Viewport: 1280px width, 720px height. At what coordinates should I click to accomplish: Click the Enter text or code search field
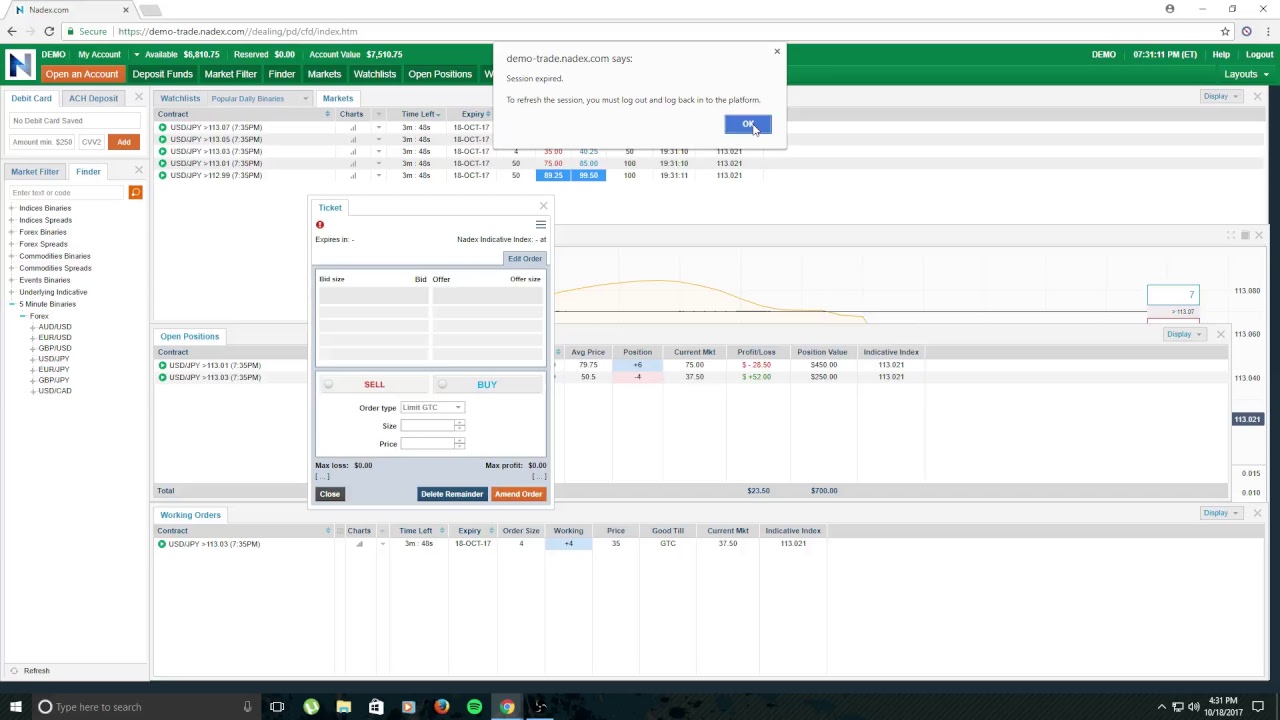(x=68, y=192)
